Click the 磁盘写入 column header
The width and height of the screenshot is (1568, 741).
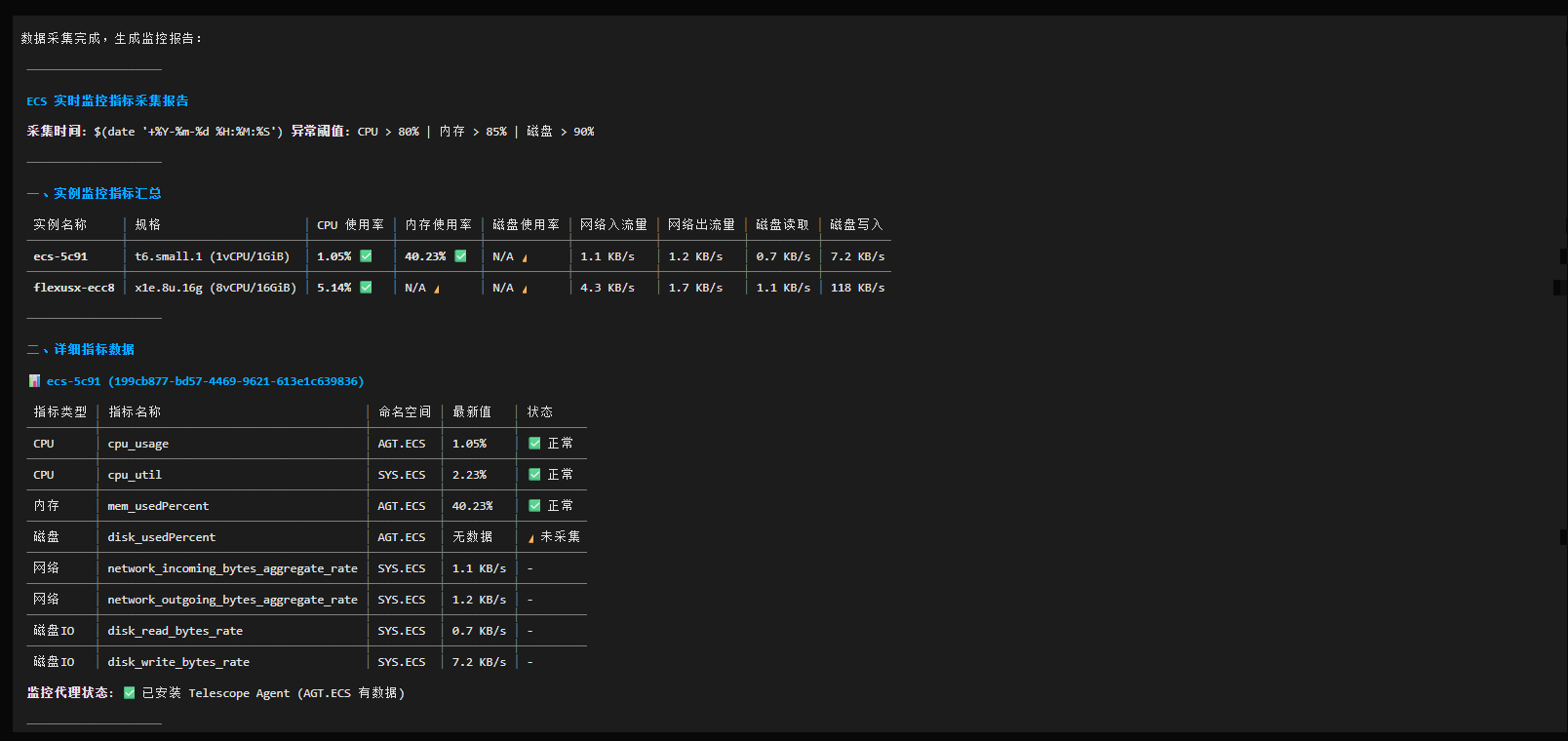(856, 225)
